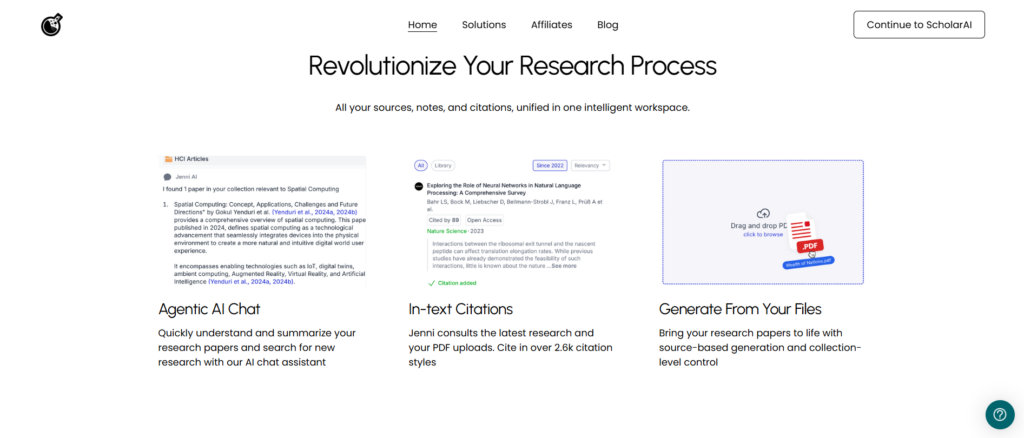Viewport: 1024px width, 438px height.
Task: Open the Relevancy sort dropdown
Action: [590, 166]
